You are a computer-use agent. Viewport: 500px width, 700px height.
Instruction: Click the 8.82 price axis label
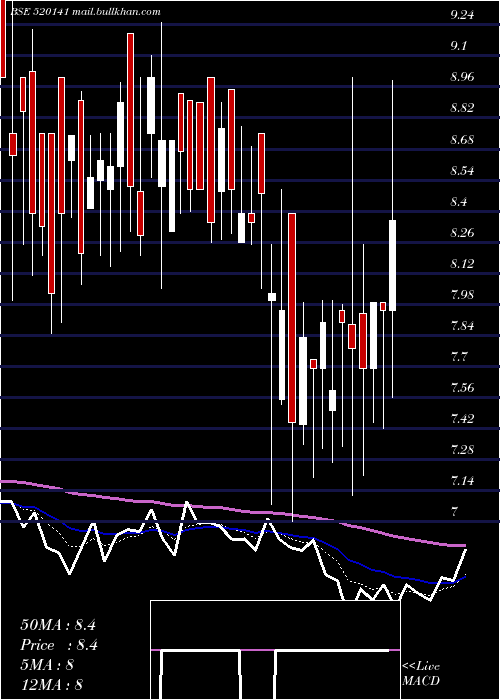click(462, 108)
